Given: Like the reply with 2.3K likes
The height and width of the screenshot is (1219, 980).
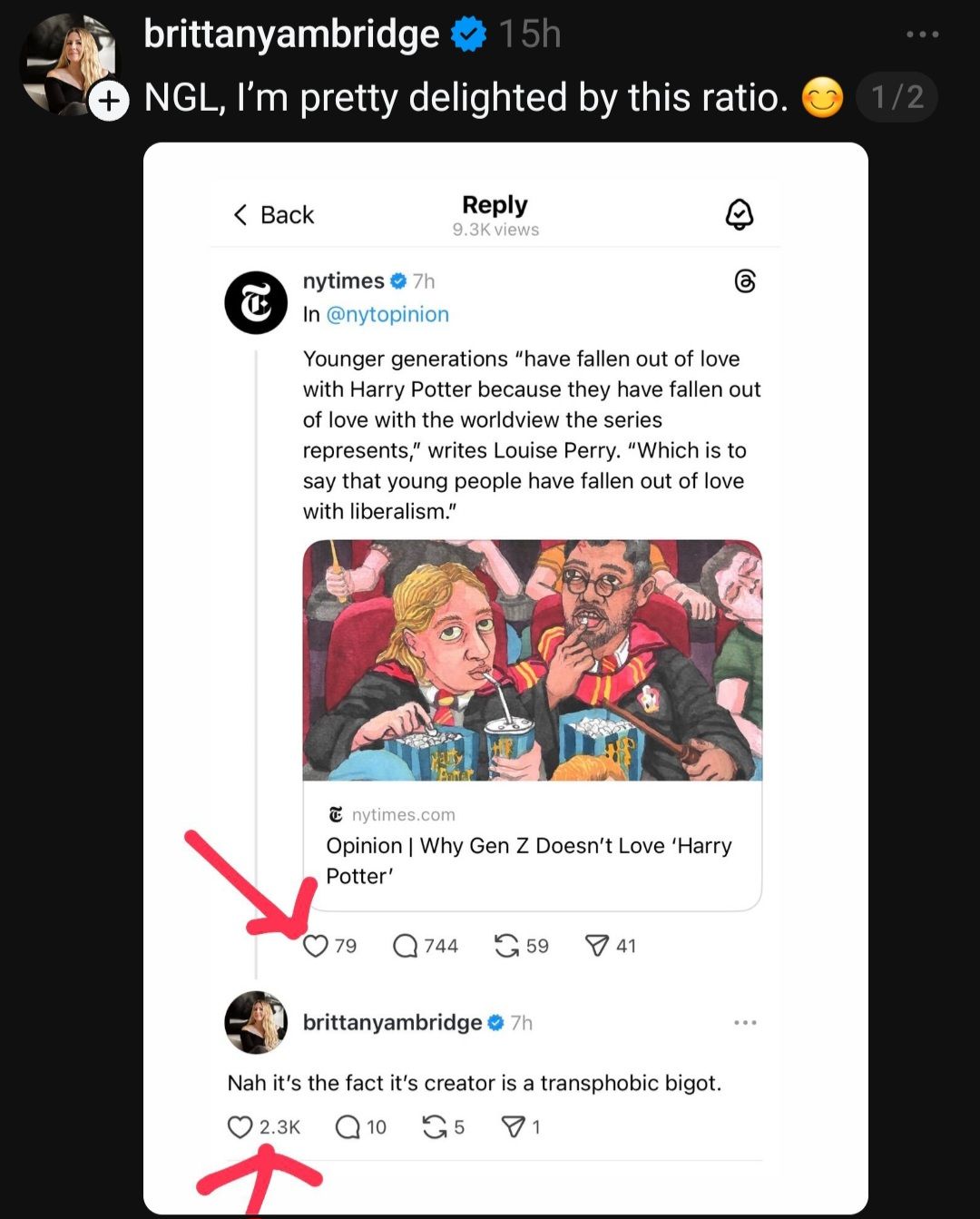Looking at the screenshot, I should pyautogui.click(x=240, y=1127).
